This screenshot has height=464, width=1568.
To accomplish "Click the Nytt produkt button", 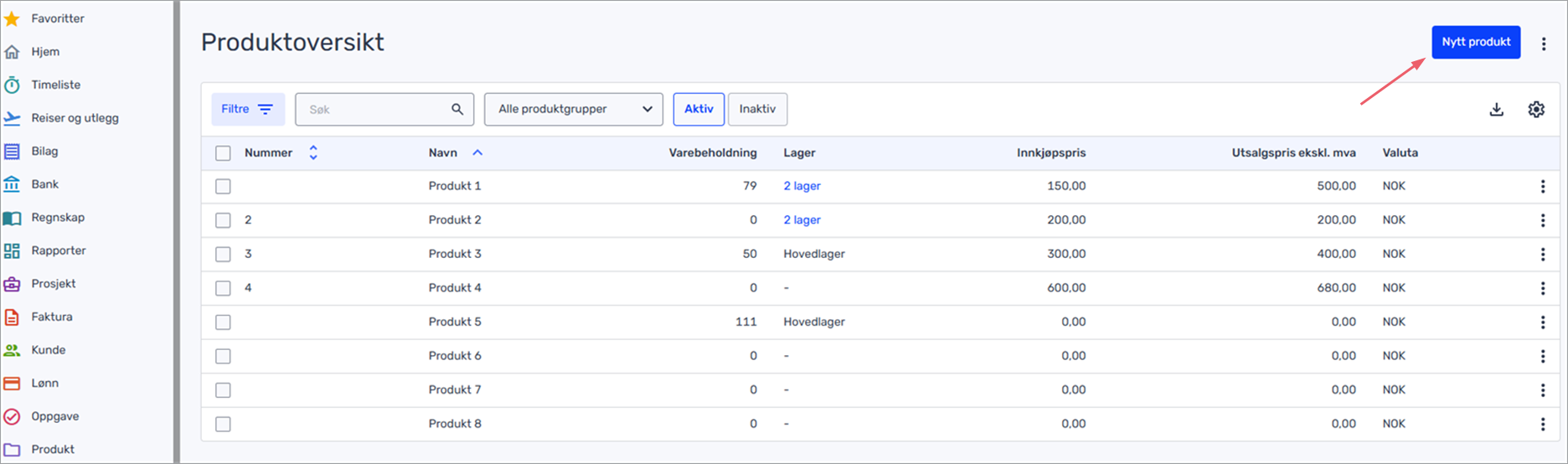I will [1476, 42].
